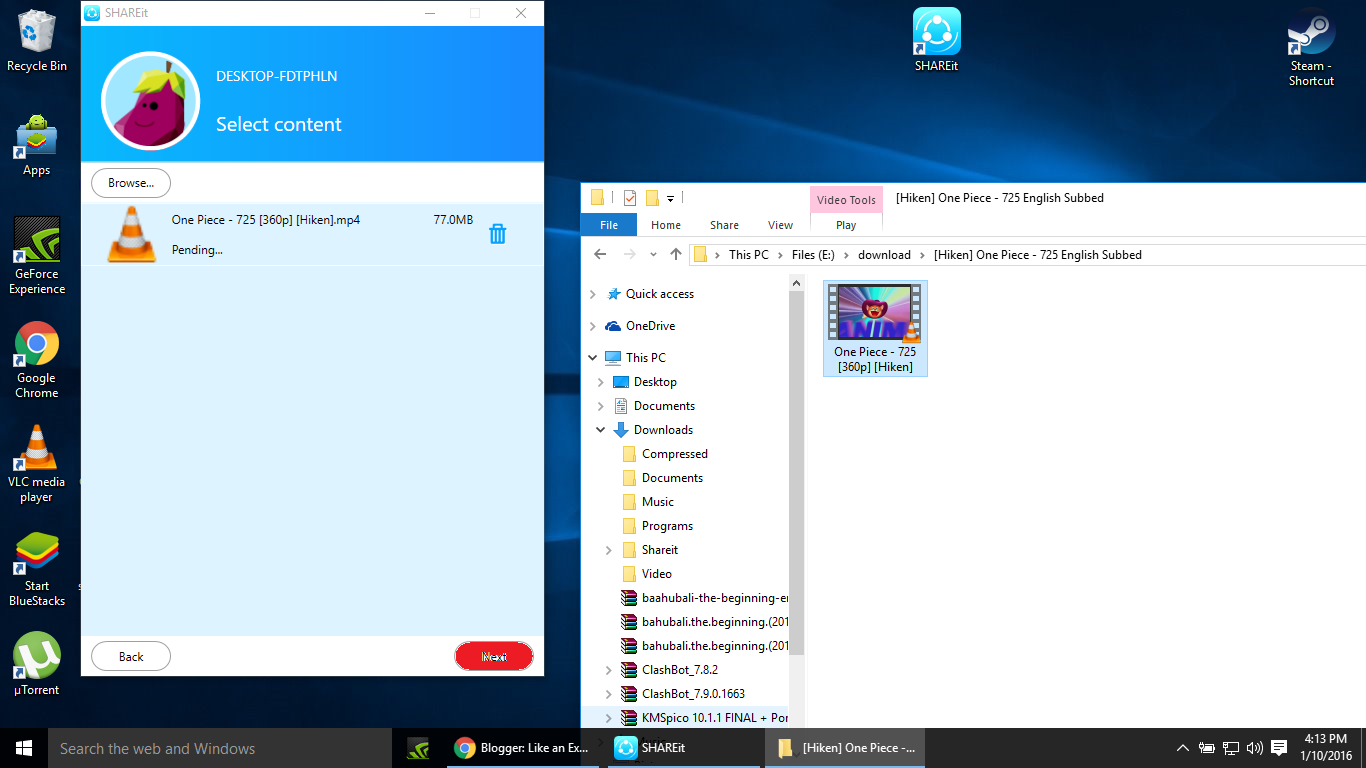The height and width of the screenshot is (768, 1366).
Task: Switch to the Hiken One Piece Explorer taskbar item
Action: 845,748
